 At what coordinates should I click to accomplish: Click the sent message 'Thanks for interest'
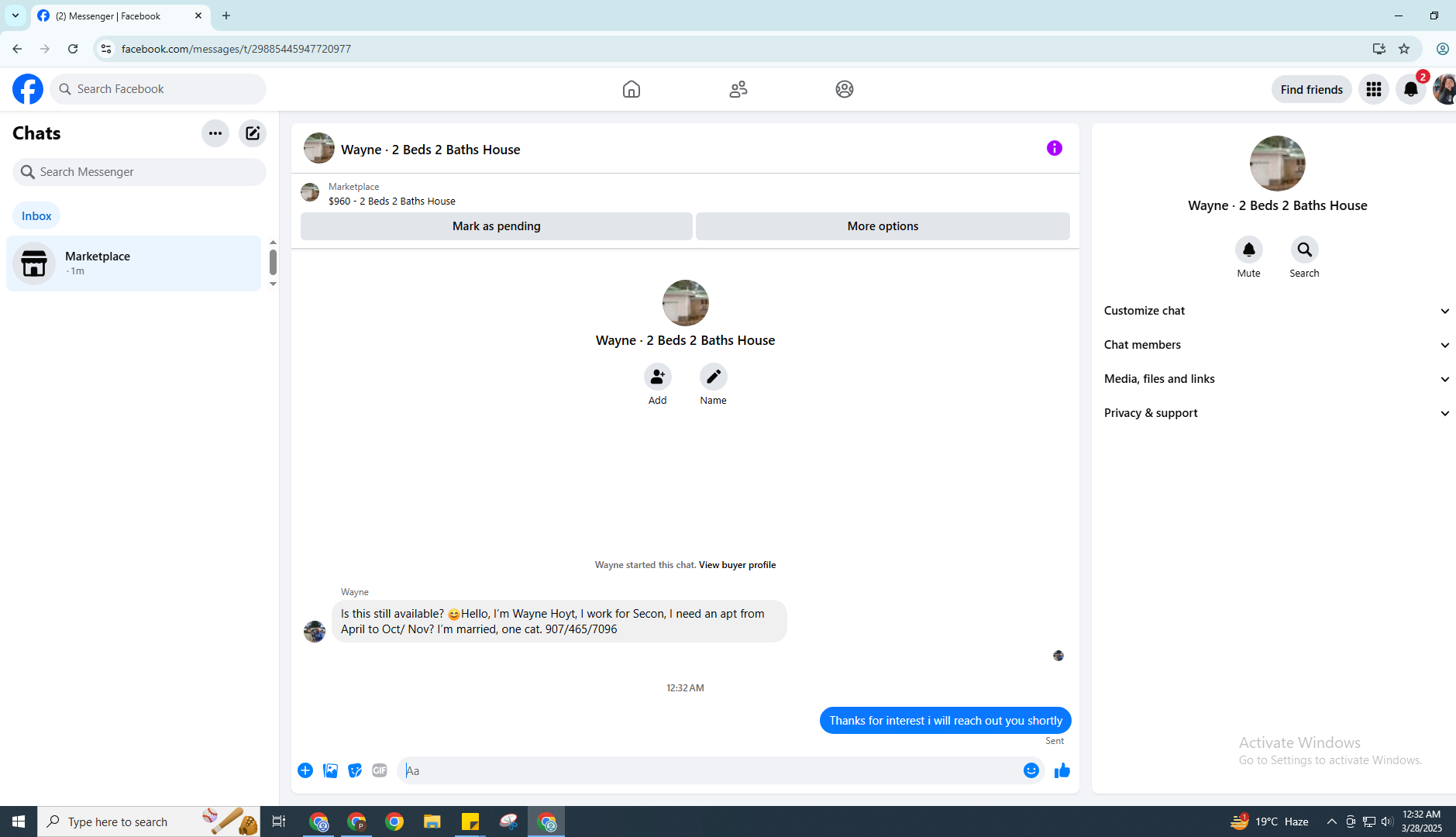pyautogui.click(x=945, y=721)
